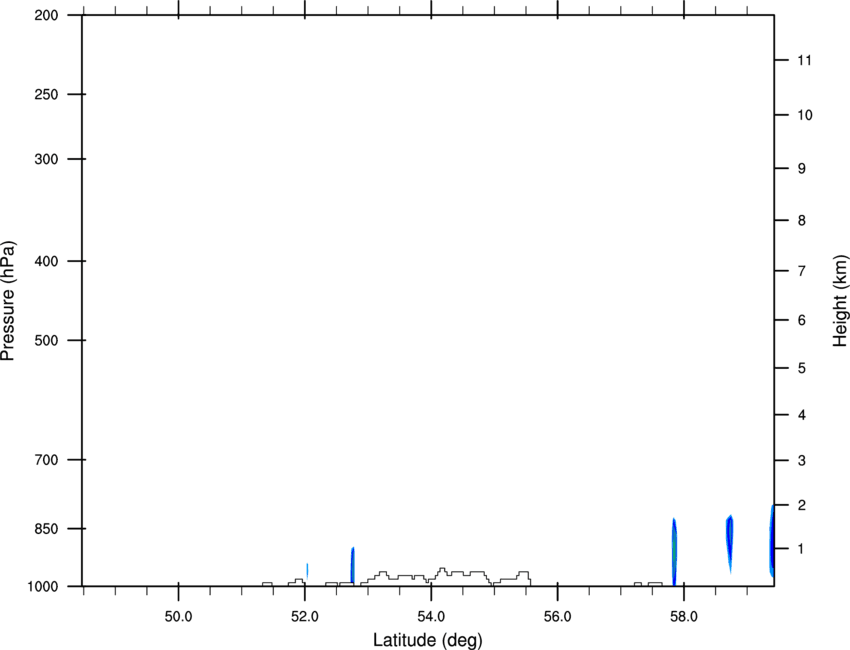This screenshot has height=650, width=850.
Task: Click the 6 km height label
Action: pos(802,320)
